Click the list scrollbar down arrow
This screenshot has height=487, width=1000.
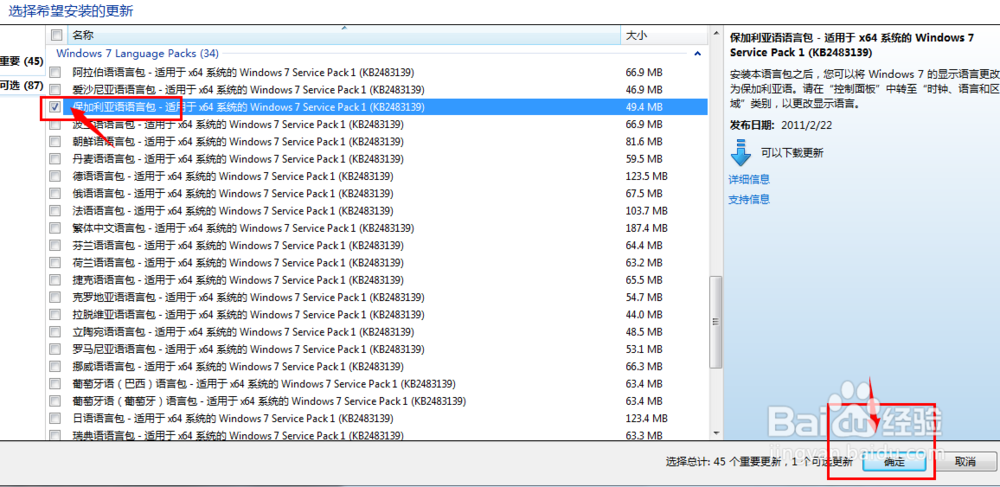pos(716,432)
